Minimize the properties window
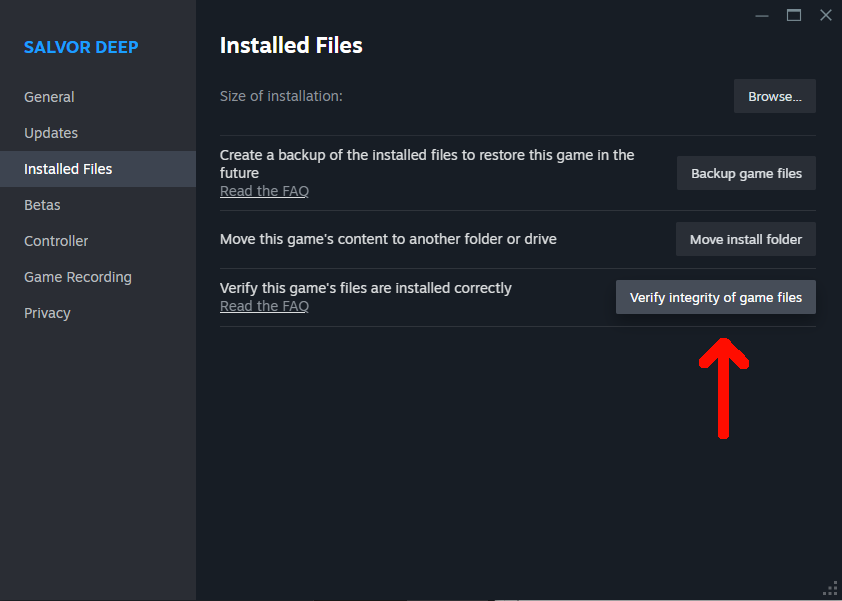 762,15
